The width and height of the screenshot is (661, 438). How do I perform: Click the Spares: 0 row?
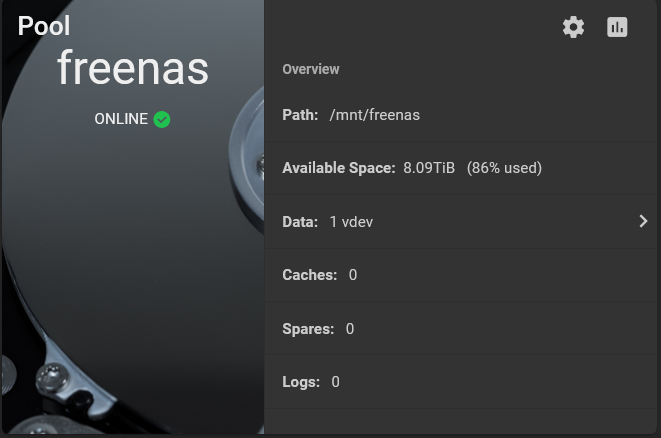coord(460,328)
